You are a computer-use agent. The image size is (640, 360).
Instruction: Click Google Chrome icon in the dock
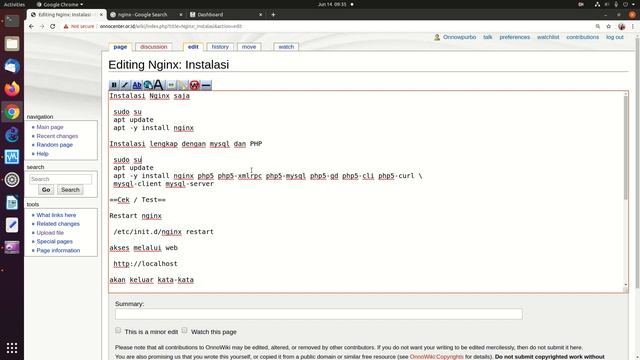pos(12,112)
